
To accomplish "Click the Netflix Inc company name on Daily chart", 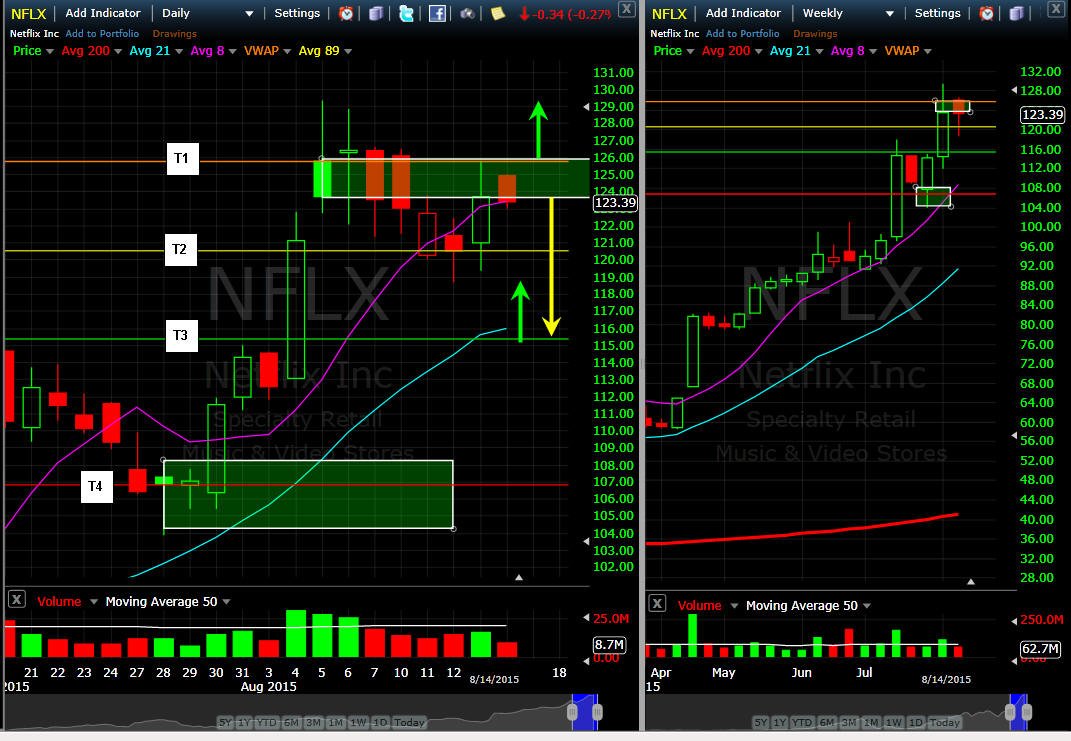I will click(x=34, y=33).
